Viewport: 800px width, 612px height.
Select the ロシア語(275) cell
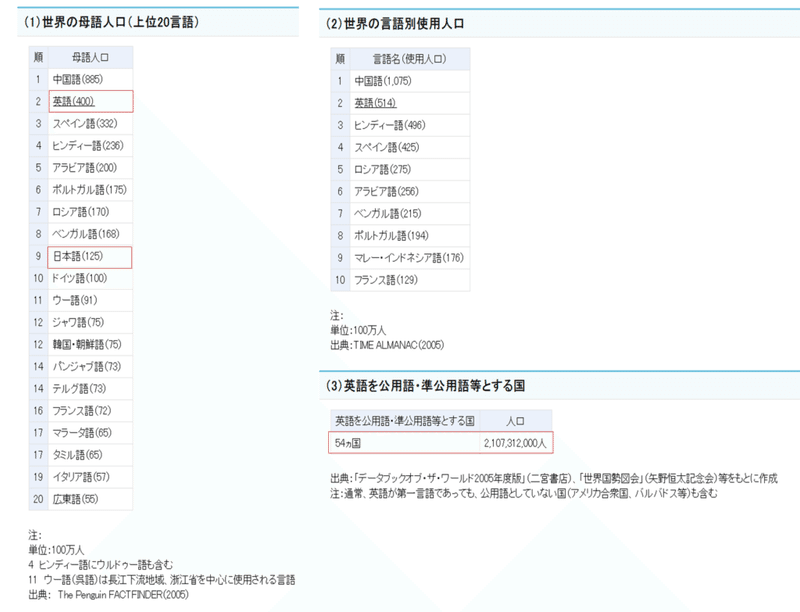(x=410, y=169)
